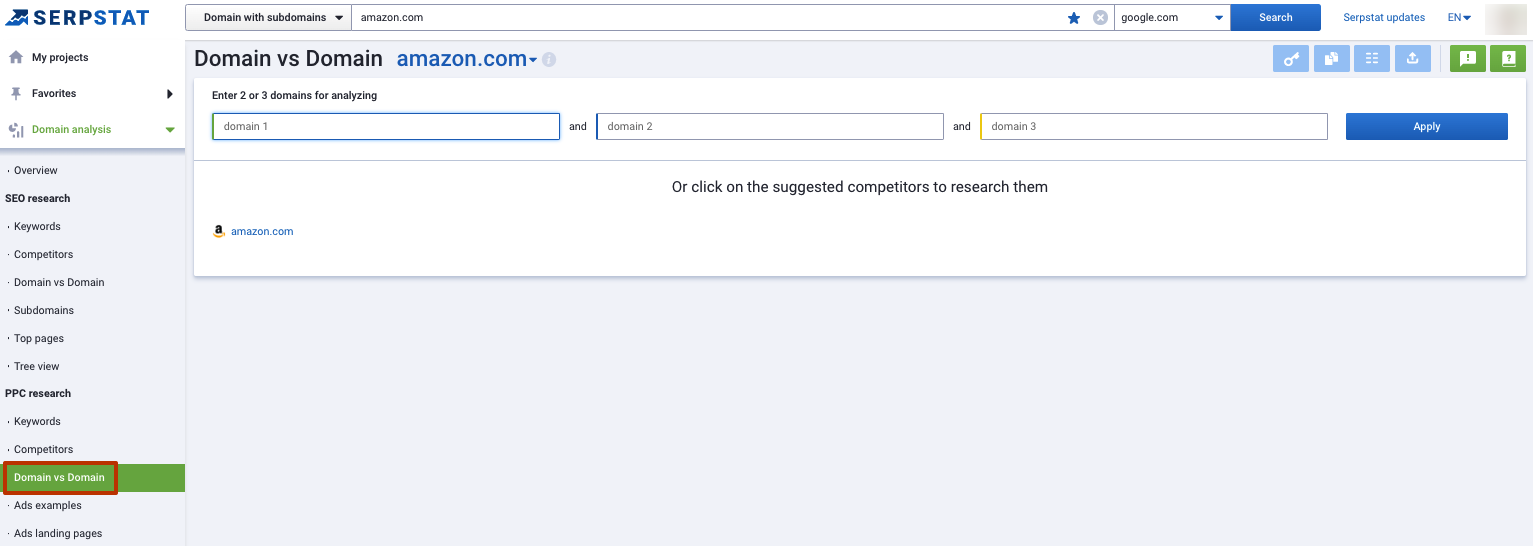Click the suggested amazon.com competitor link
Image resolution: width=1533 pixels, height=546 pixels.
coord(262,232)
